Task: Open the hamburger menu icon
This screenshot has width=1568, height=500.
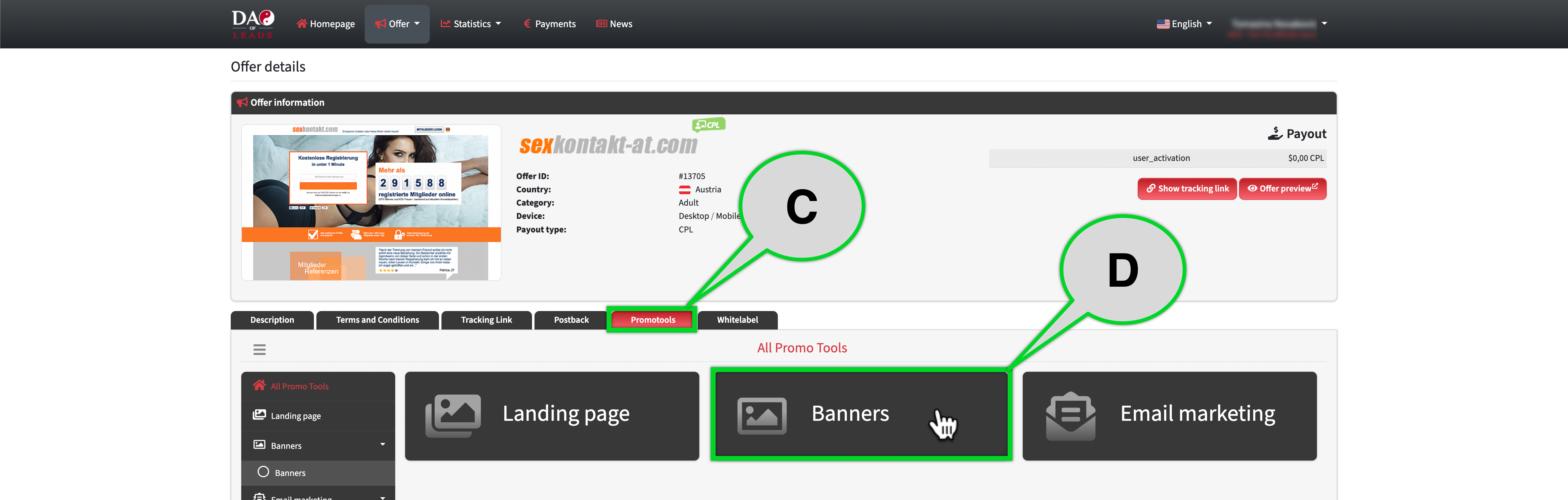Action: [259, 350]
